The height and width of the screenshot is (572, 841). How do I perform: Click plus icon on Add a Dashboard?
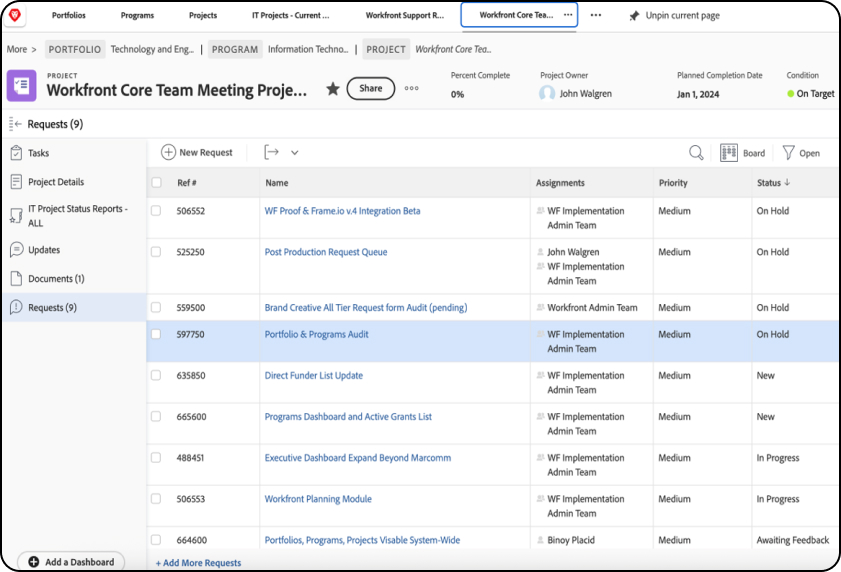[33, 562]
